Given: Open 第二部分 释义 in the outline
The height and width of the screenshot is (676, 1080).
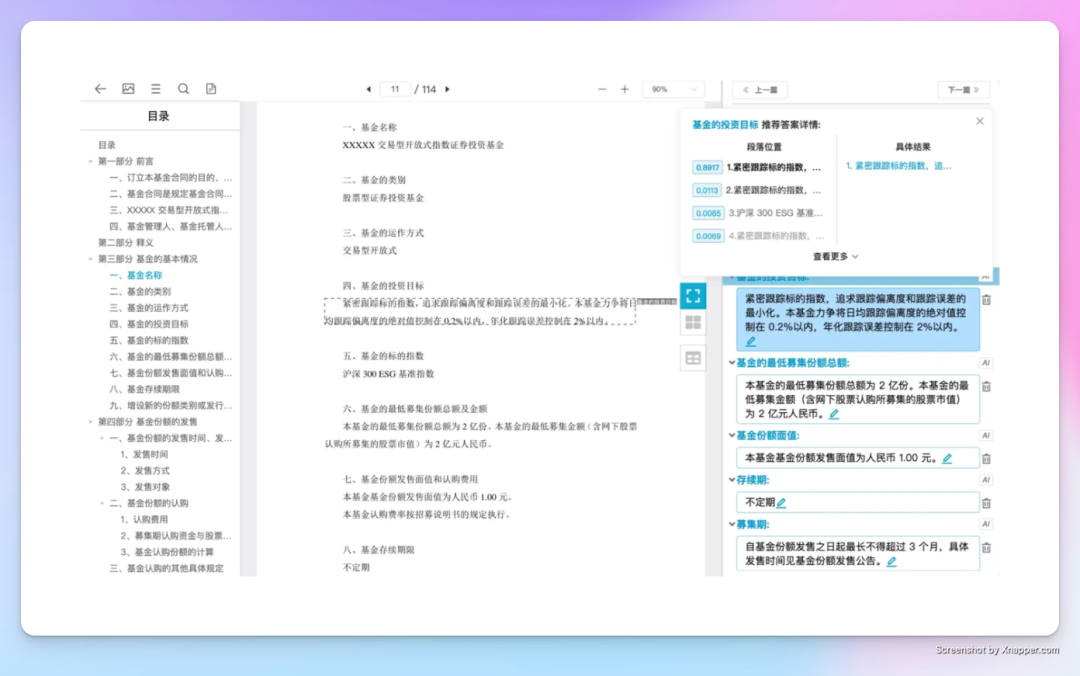Looking at the screenshot, I should [125, 243].
